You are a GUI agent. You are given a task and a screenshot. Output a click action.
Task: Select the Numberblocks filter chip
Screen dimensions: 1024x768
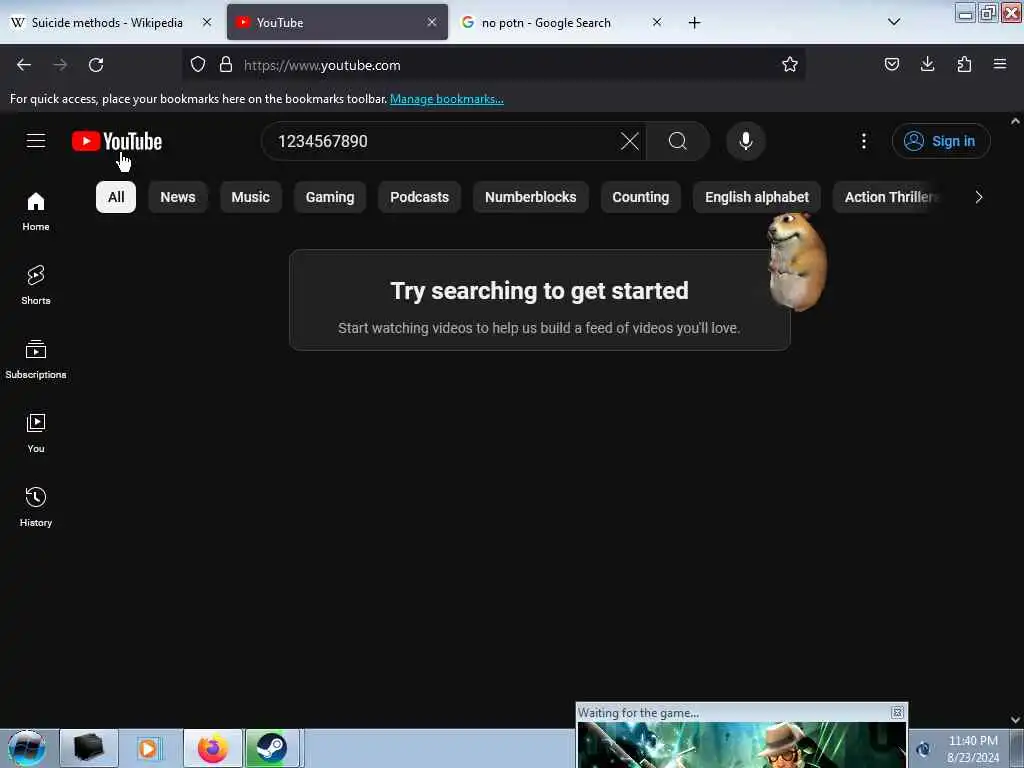coord(530,197)
